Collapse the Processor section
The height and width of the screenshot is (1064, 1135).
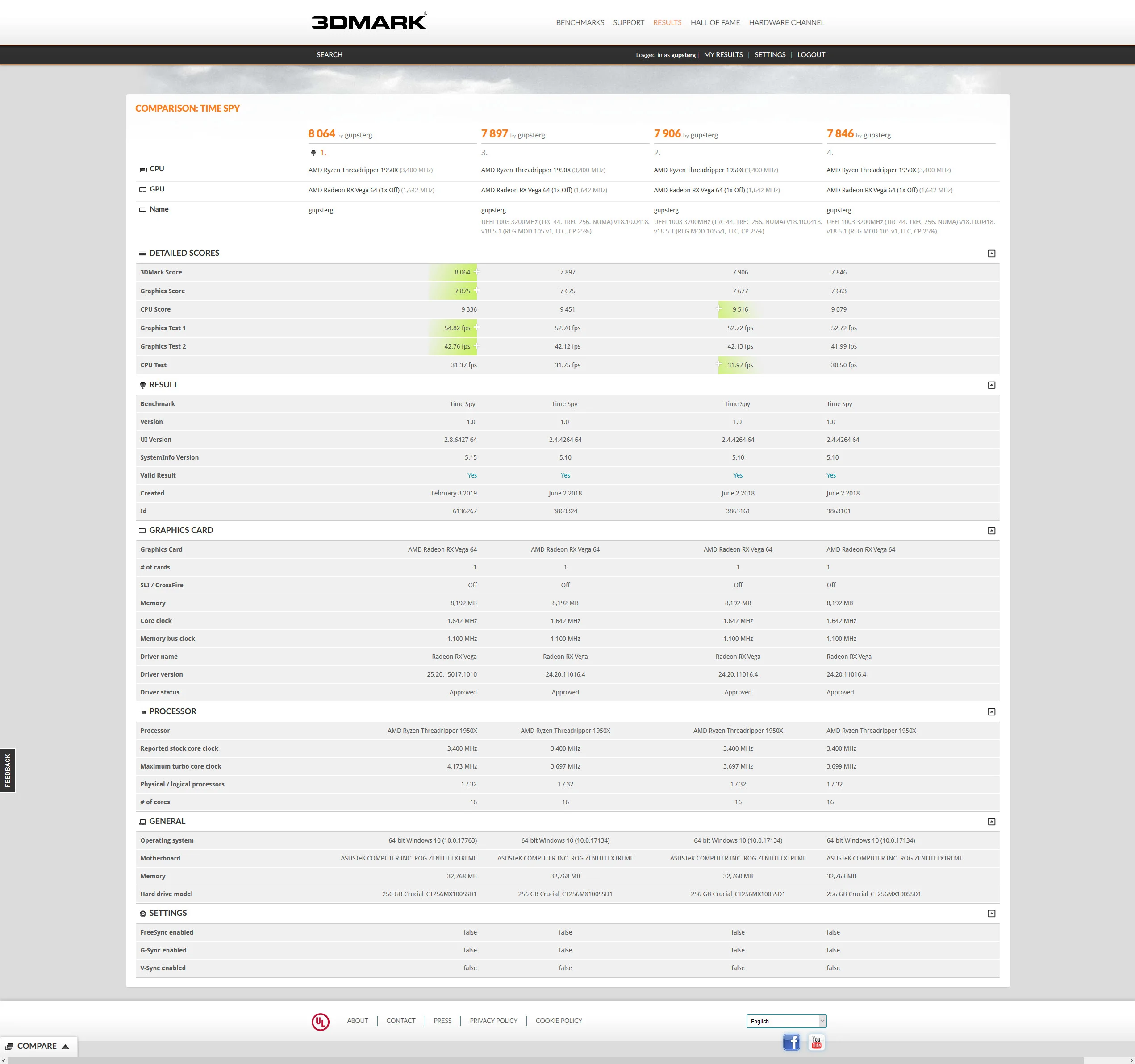(x=992, y=712)
